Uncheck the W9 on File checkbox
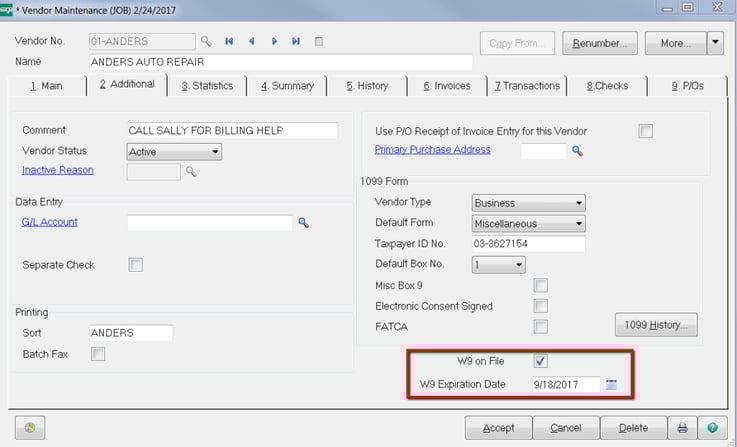The width and height of the screenshot is (737, 447). click(x=541, y=361)
